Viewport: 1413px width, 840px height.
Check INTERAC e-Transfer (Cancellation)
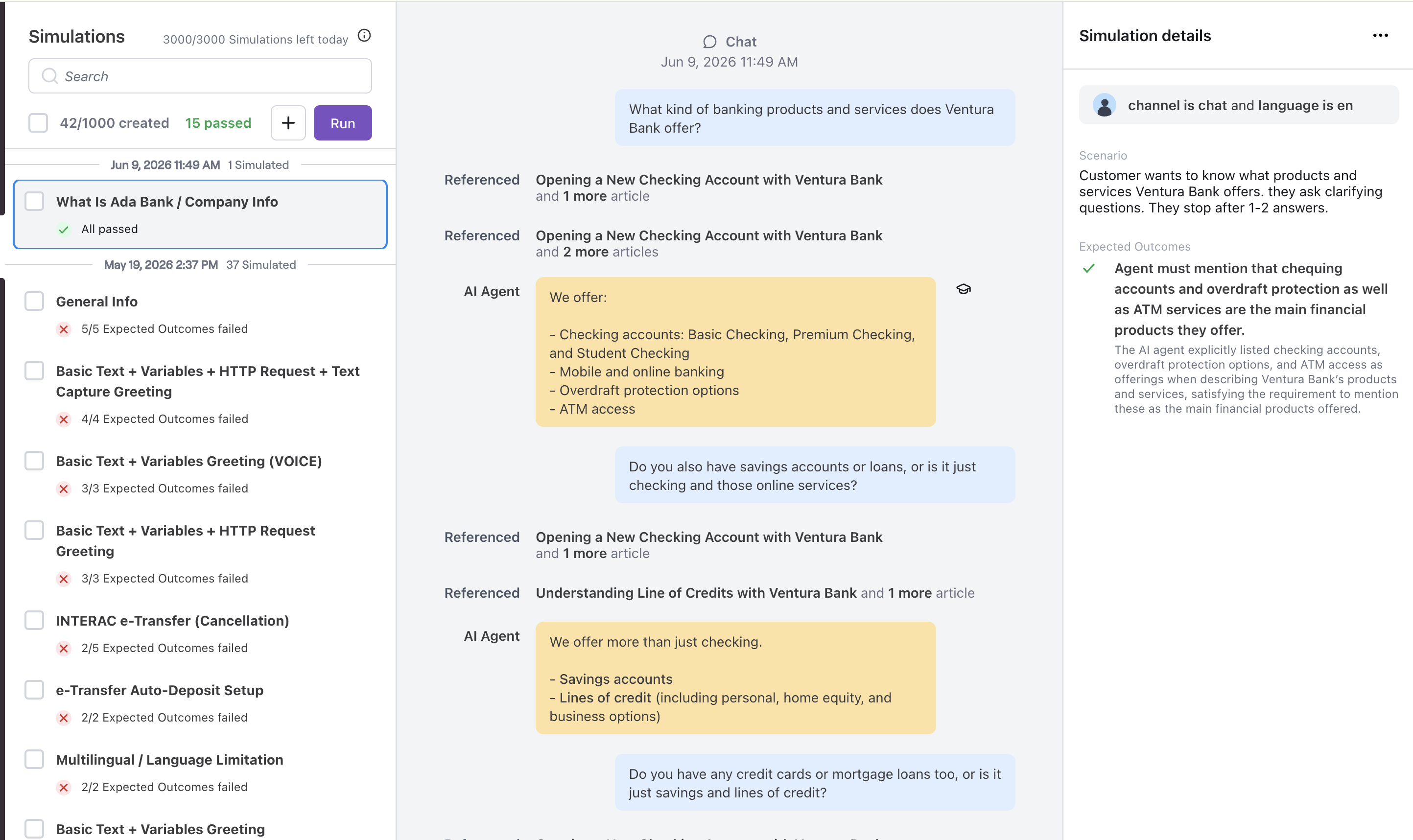(x=34, y=620)
